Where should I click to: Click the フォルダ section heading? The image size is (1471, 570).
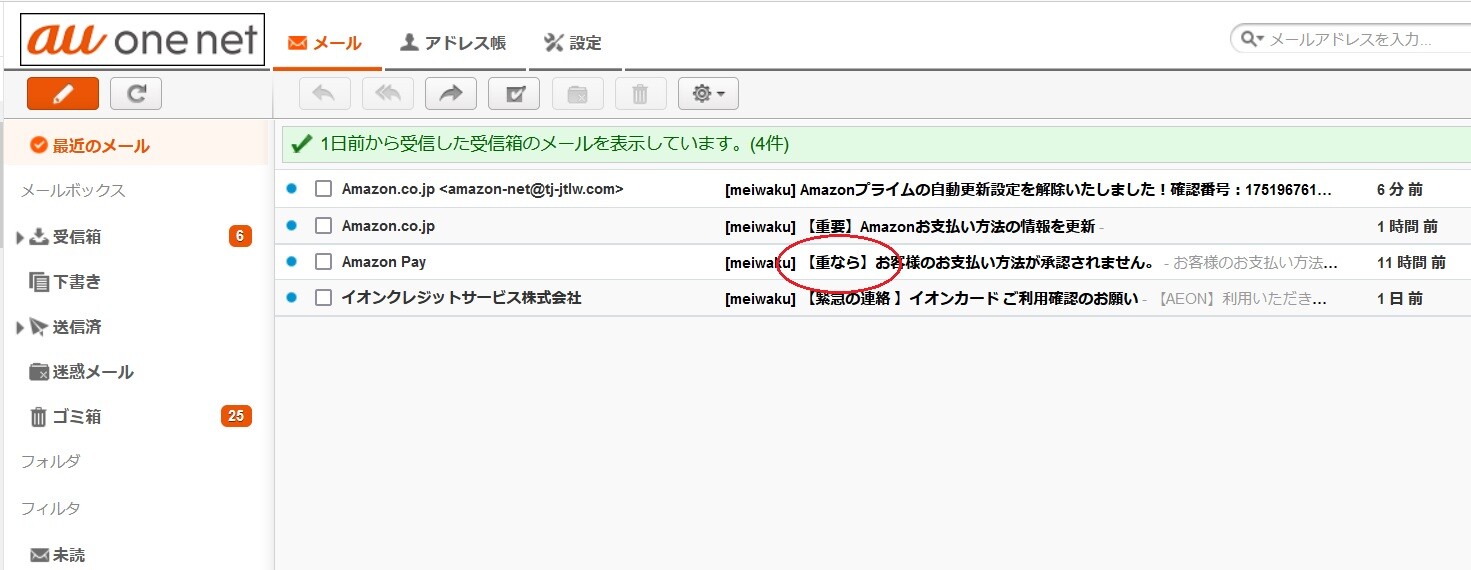(50, 462)
